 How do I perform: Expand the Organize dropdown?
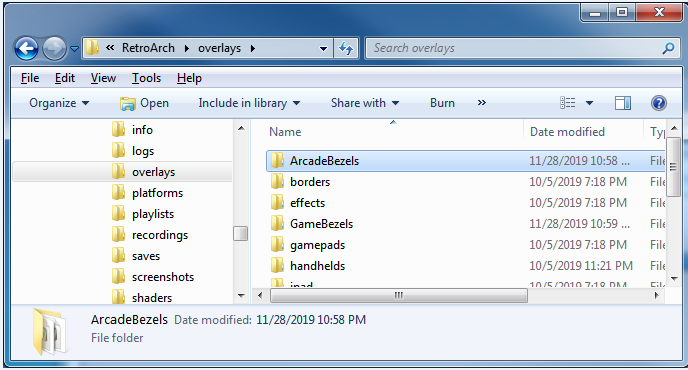tap(59, 103)
